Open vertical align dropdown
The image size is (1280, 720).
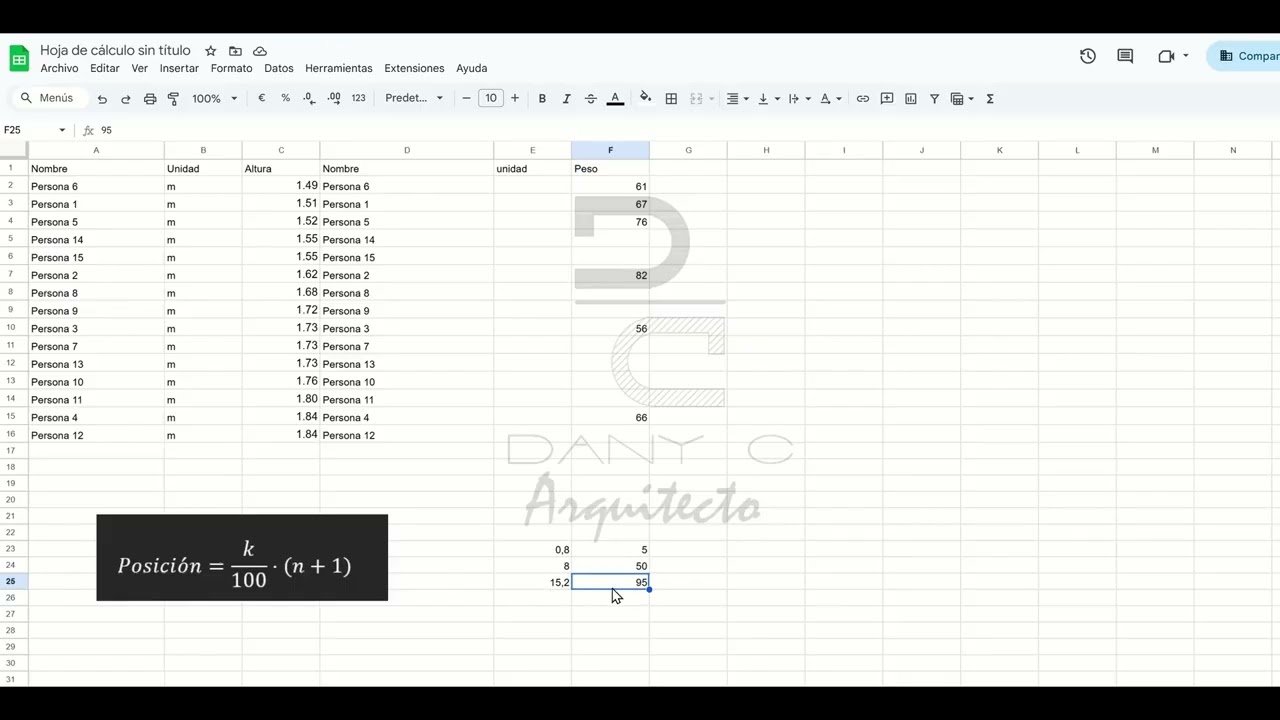(768, 99)
